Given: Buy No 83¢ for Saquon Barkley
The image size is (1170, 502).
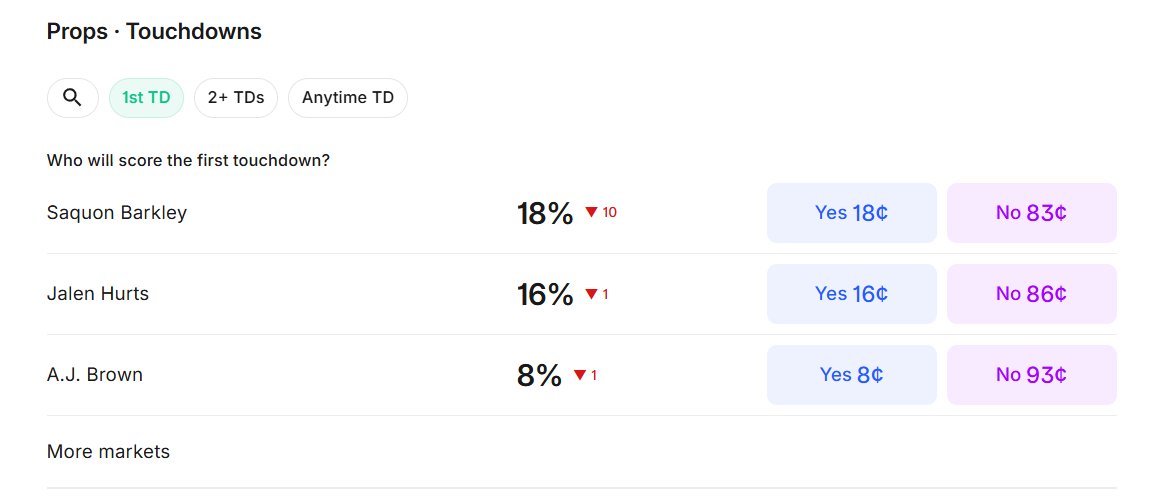Looking at the screenshot, I should [x=1032, y=213].
